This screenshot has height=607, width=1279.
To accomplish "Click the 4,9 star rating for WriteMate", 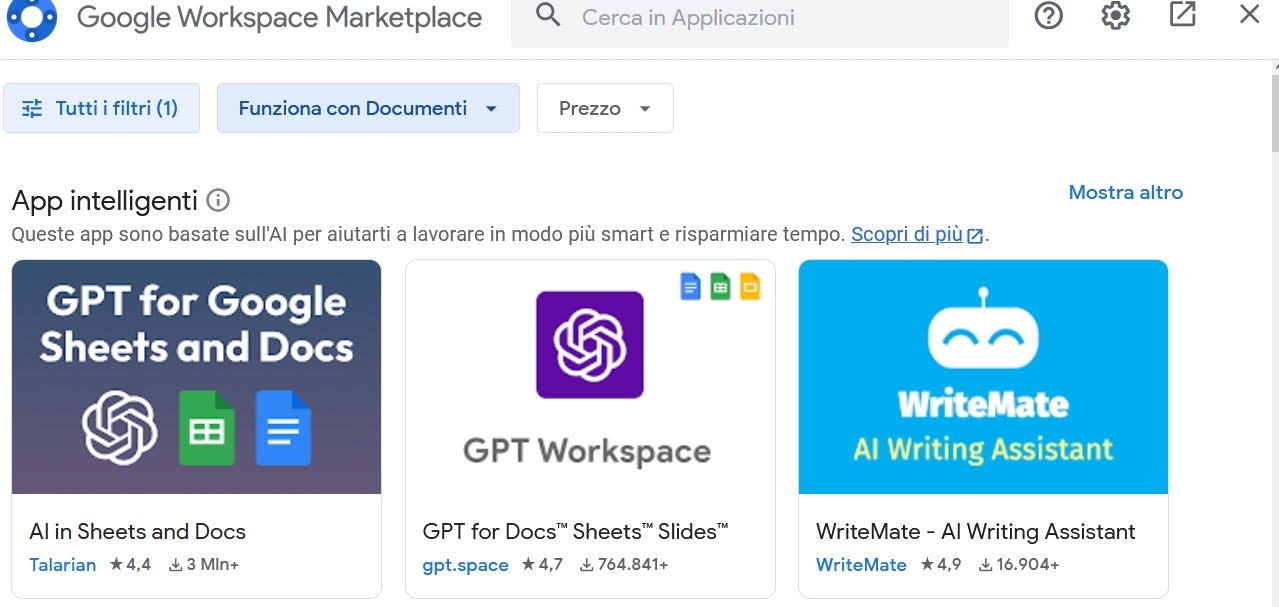I will coord(940,565).
